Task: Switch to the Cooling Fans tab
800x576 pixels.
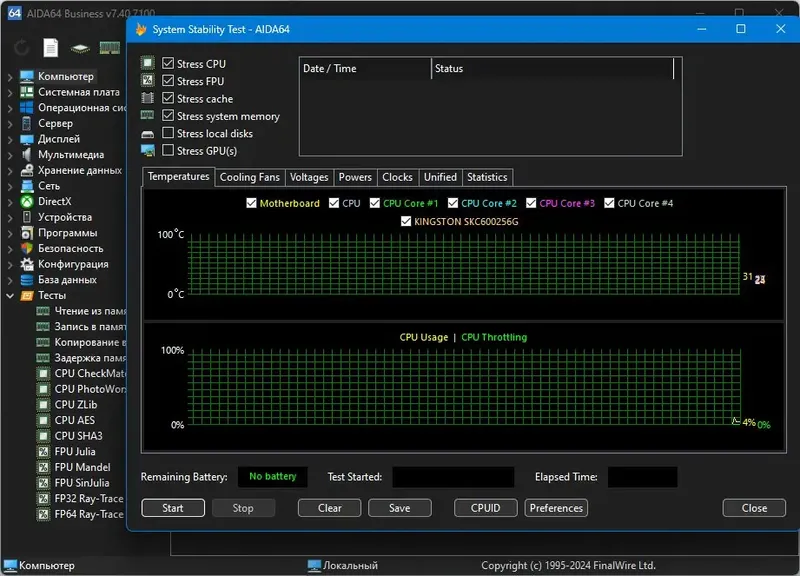Action: [x=250, y=177]
